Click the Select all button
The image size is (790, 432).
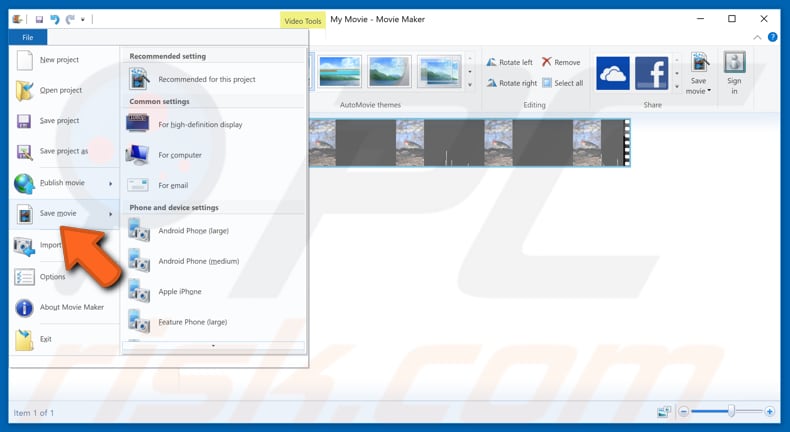click(563, 83)
